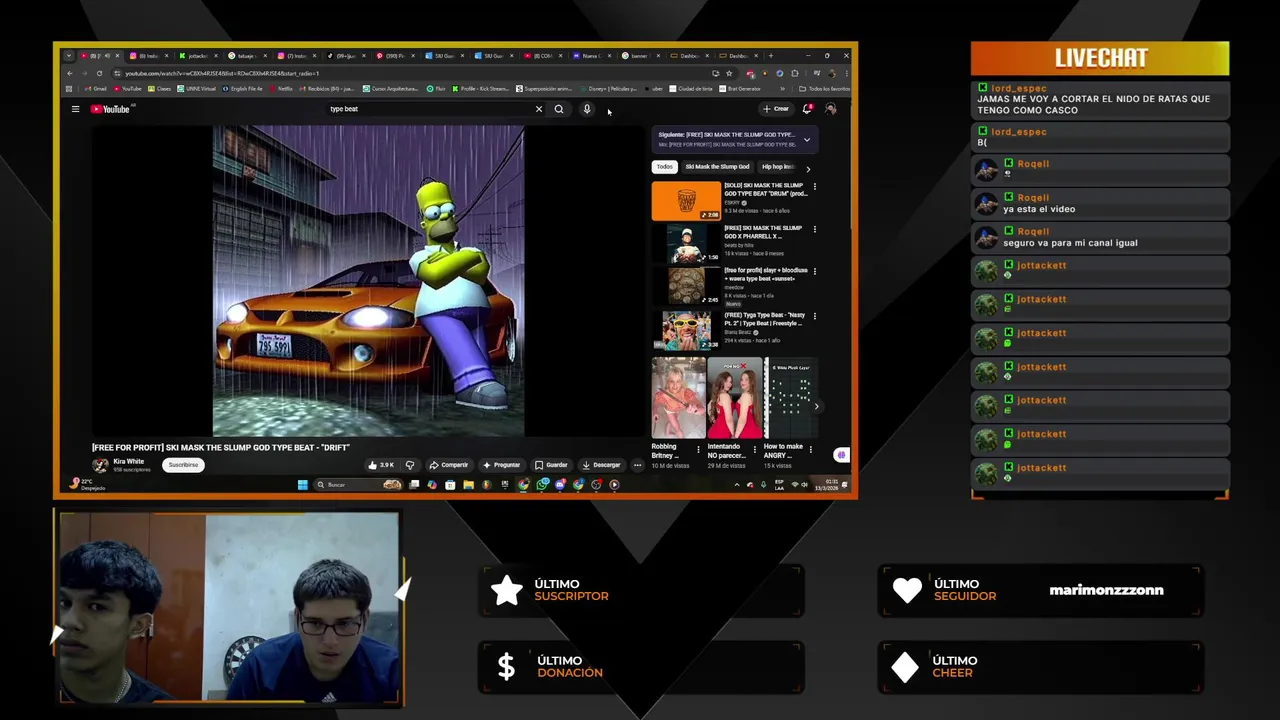Switch to the "banner" browser tab
Viewport: 1280px width, 720px height.
point(639,56)
